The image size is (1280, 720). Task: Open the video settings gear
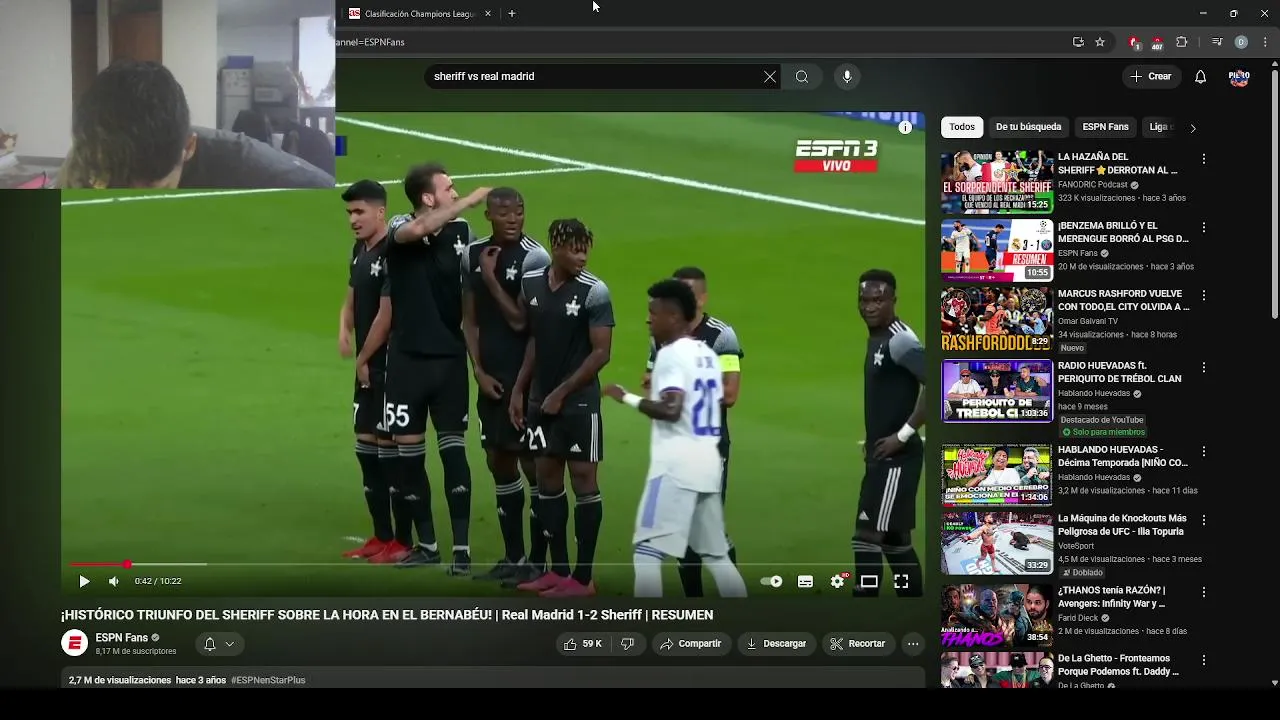838,581
